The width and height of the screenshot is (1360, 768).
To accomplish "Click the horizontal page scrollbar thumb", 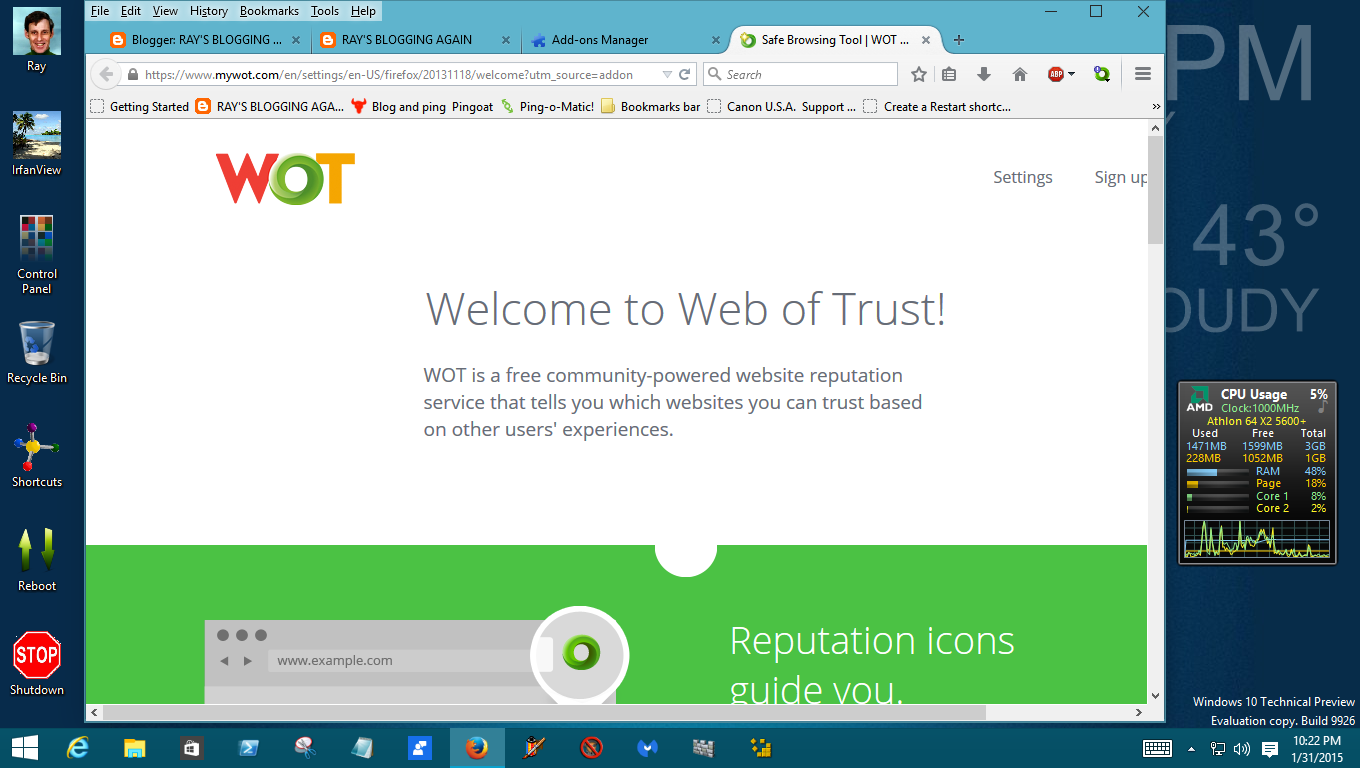I will point(544,712).
